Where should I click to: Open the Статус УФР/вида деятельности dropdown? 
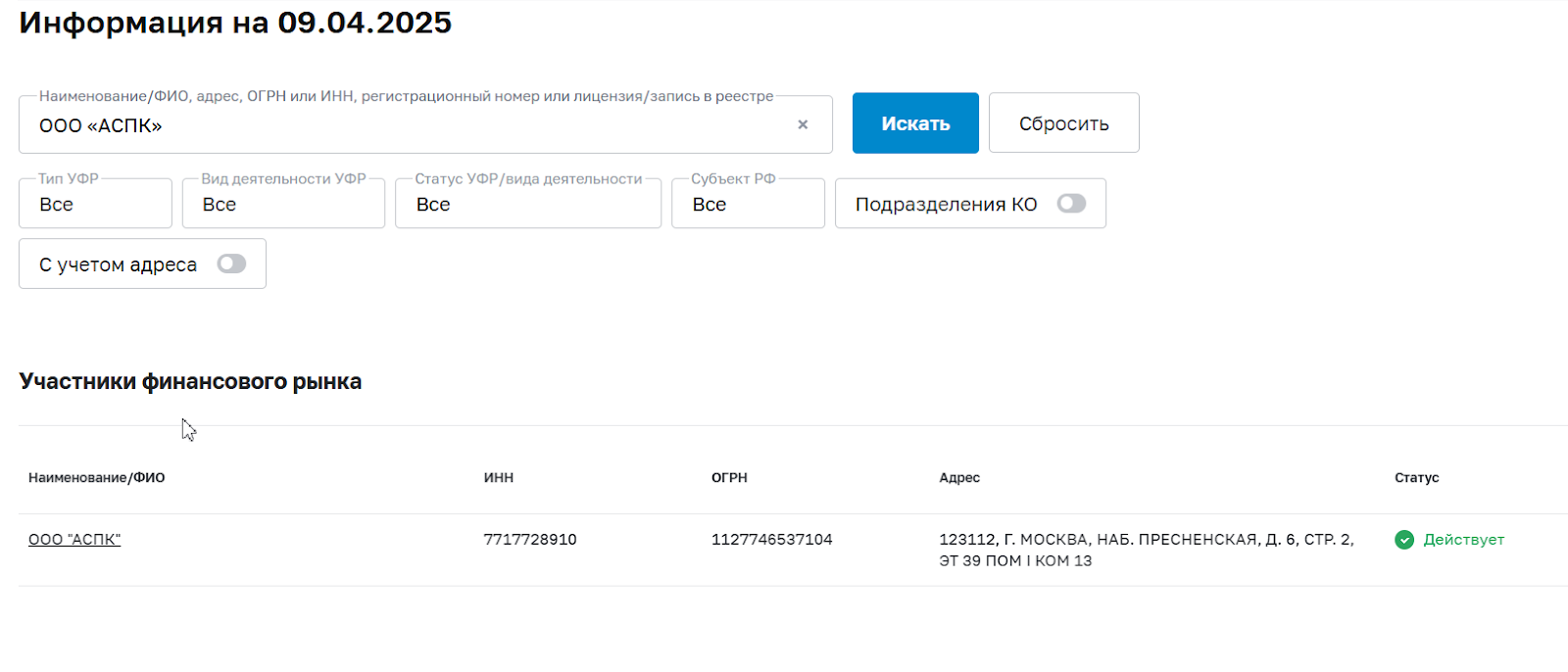point(528,204)
